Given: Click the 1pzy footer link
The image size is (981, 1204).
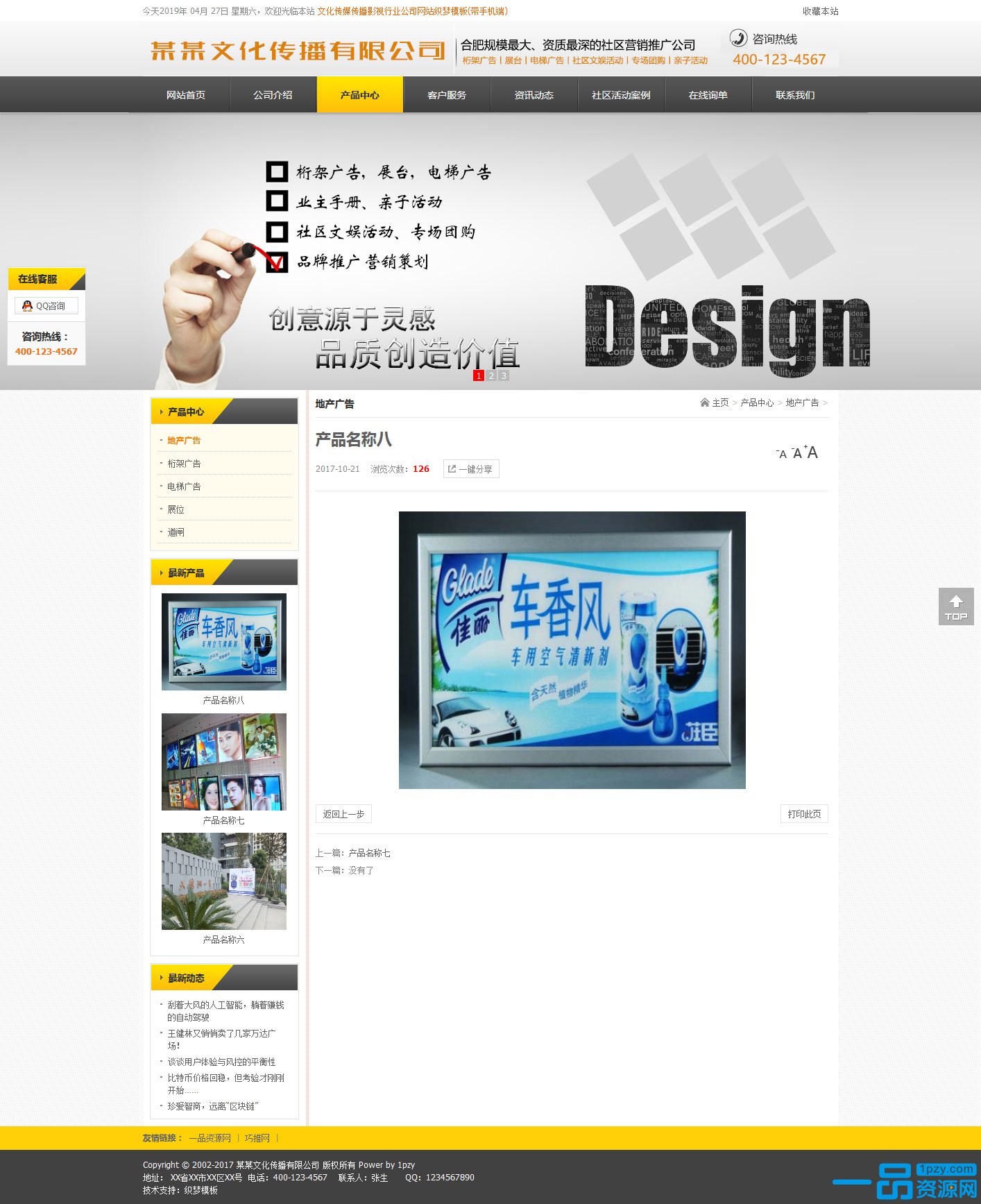Looking at the screenshot, I should 406,1165.
